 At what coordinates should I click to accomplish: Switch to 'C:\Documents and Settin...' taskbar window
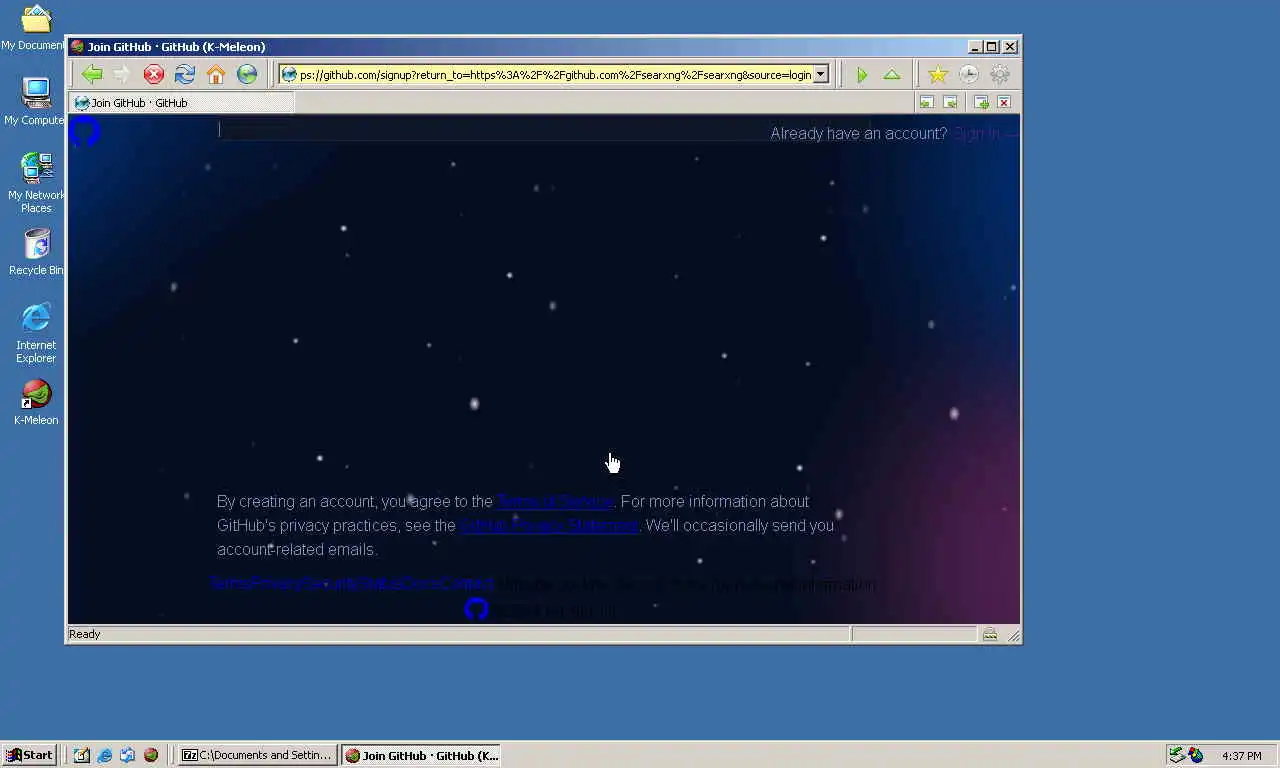pyautogui.click(x=257, y=755)
